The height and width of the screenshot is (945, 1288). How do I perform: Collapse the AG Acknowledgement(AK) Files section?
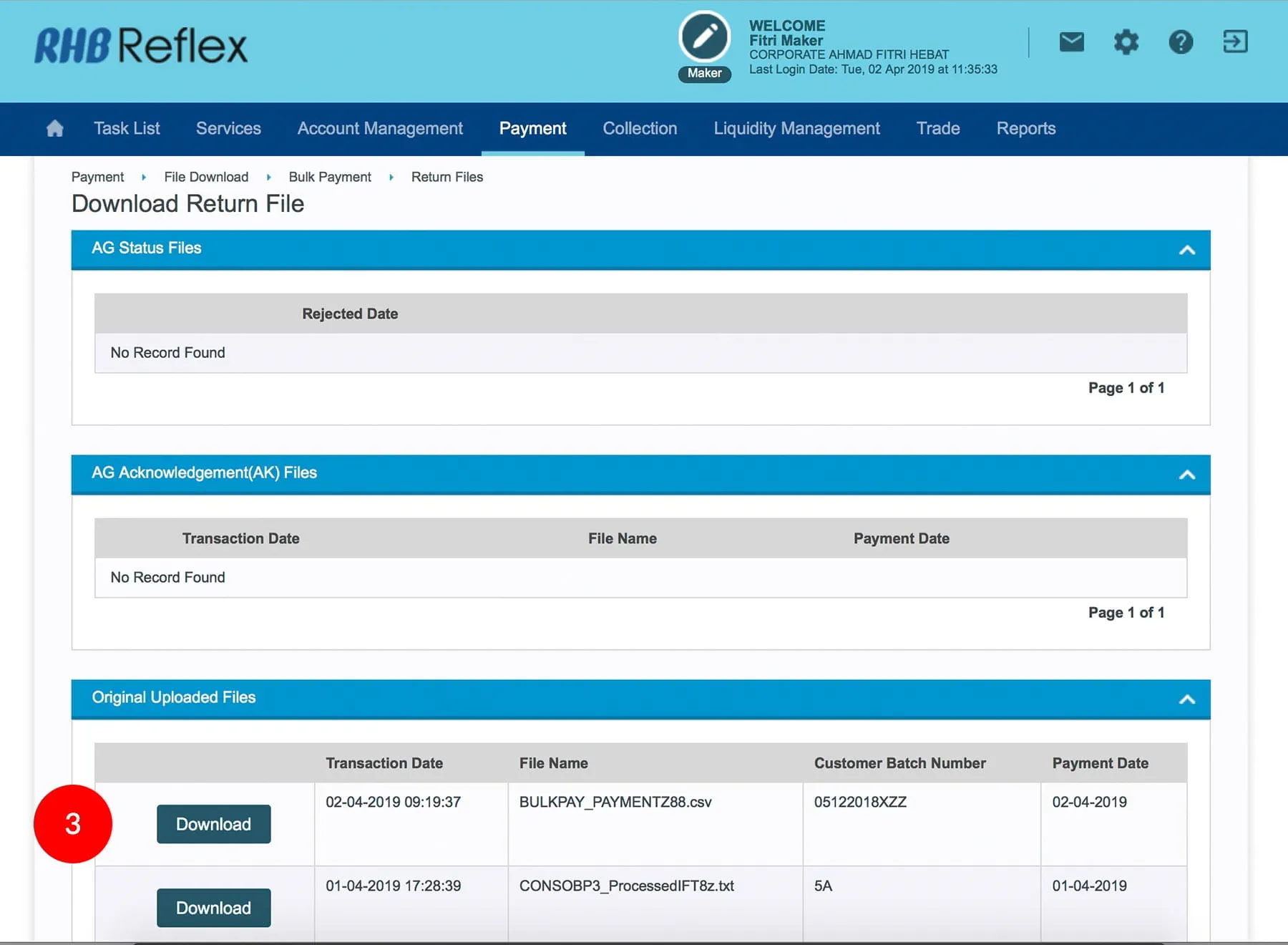click(x=1186, y=475)
